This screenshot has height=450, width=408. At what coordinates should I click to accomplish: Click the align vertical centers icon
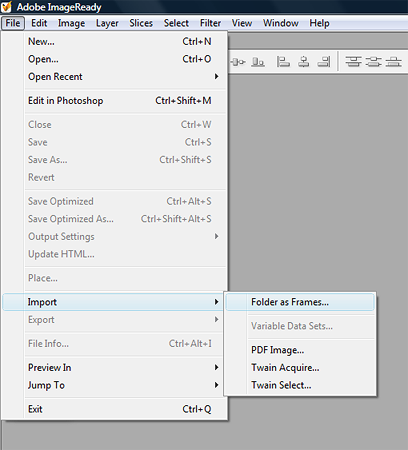click(x=238, y=62)
